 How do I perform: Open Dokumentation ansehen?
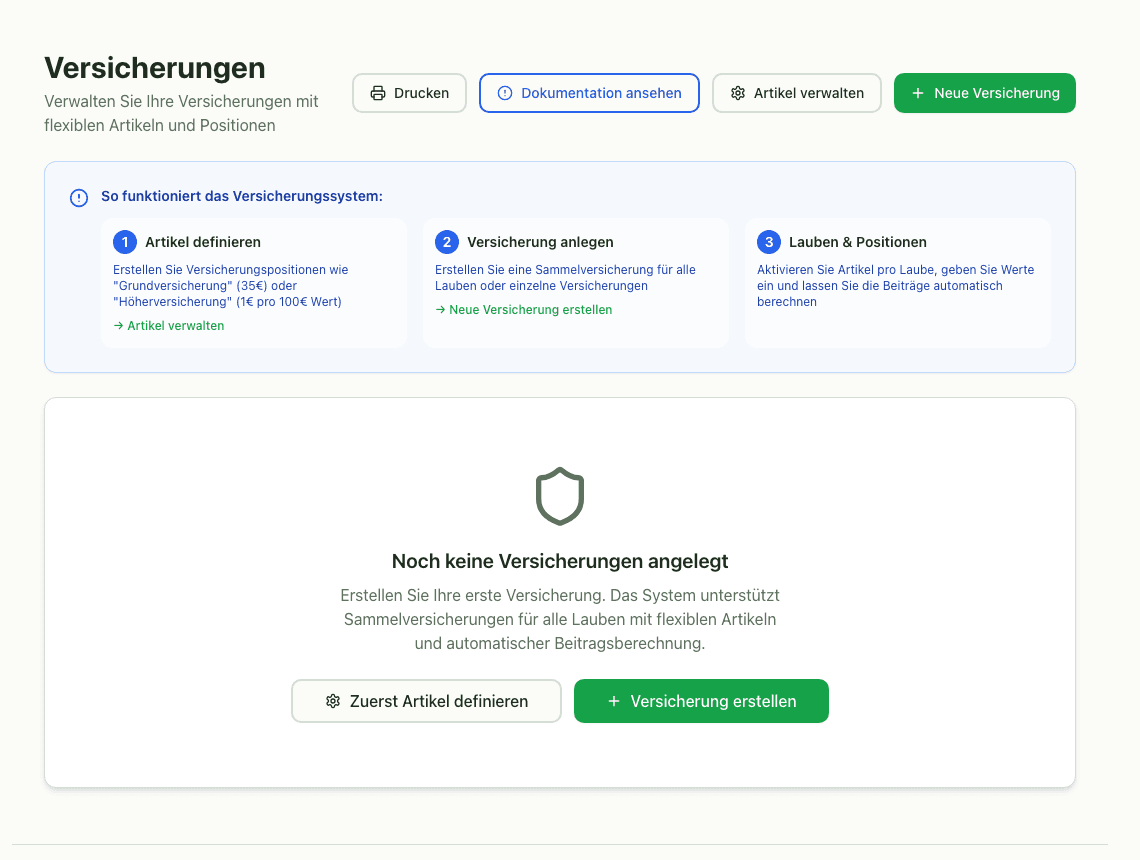[589, 93]
